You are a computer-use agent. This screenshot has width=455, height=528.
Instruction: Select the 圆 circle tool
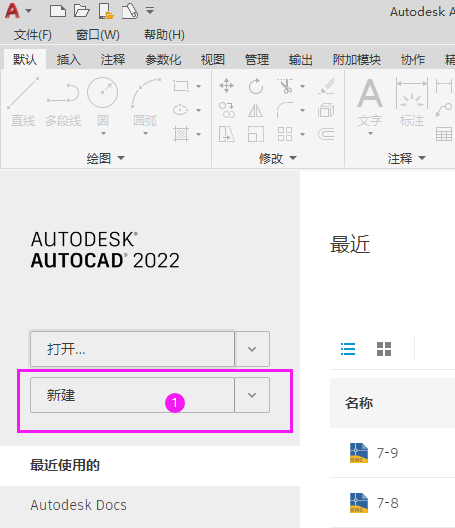pos(103,101)
